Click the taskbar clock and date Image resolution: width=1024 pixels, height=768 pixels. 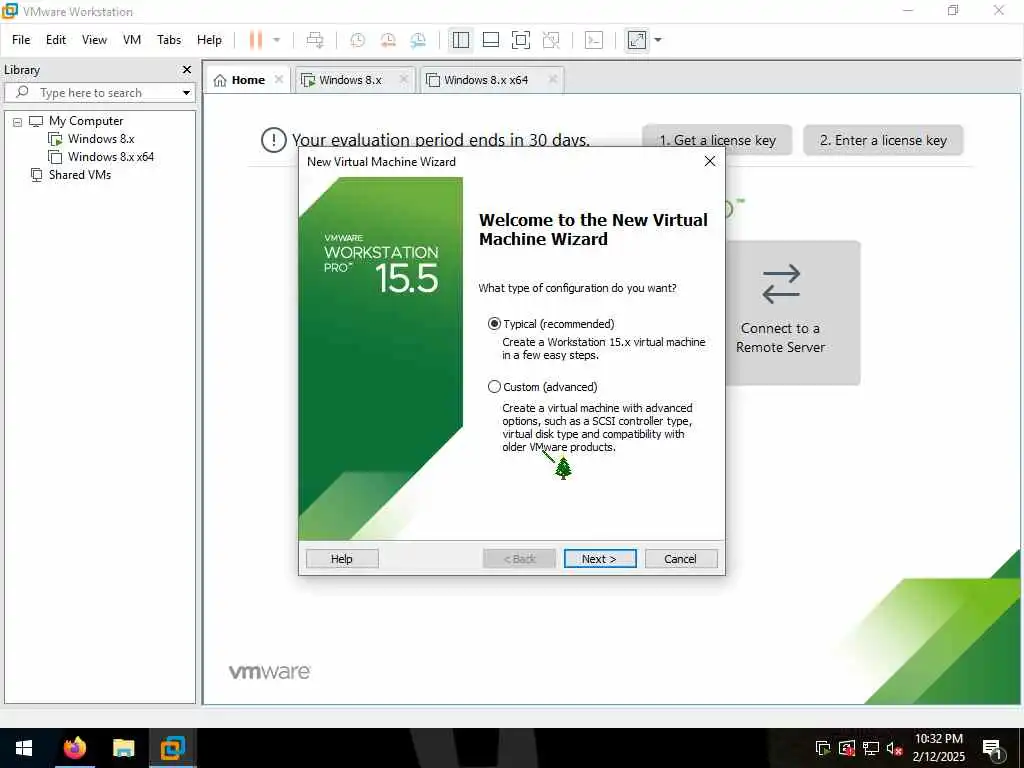pyautogui.click(x=938, y=748)
